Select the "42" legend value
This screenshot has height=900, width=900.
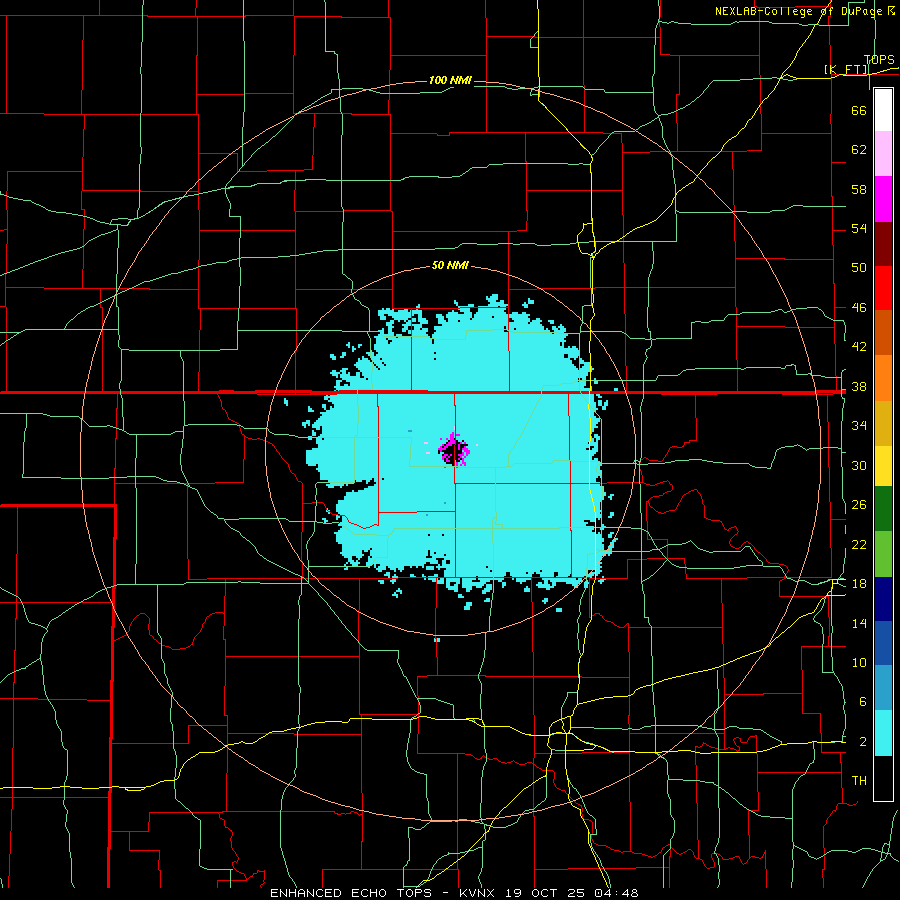(x=859, y=347)
